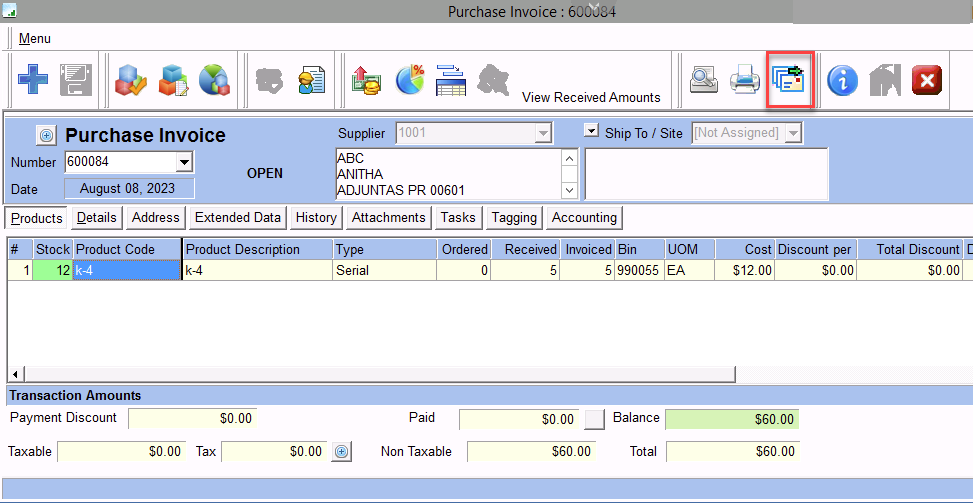Click View Received Amounts
Viewport: 973px width, 503px height.
(x=591, y=97)
